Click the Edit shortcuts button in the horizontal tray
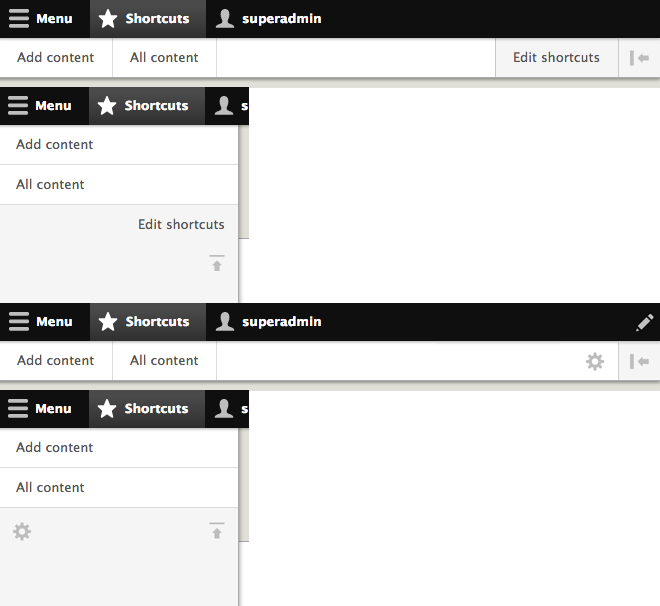 pos(556,58)
